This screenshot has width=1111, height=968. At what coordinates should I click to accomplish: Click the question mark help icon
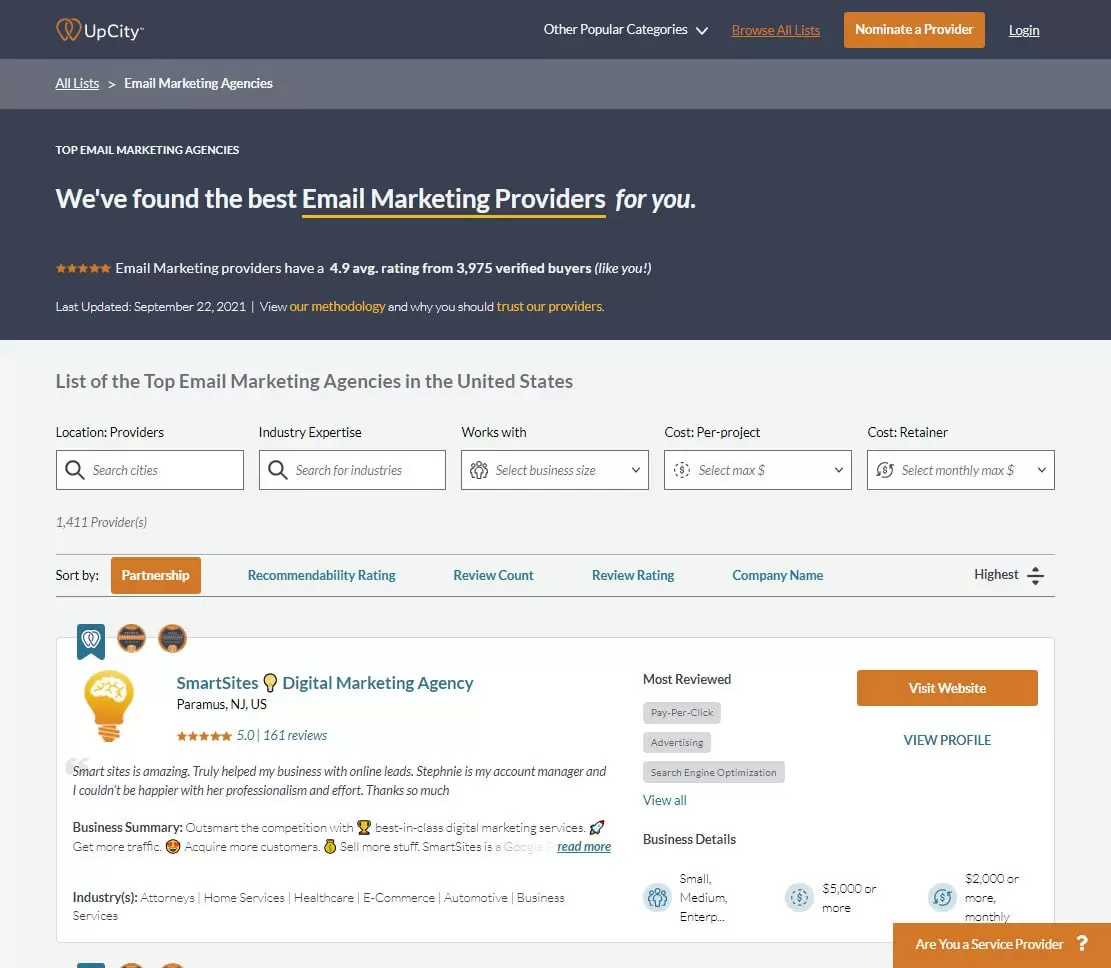coord(1082,943)
